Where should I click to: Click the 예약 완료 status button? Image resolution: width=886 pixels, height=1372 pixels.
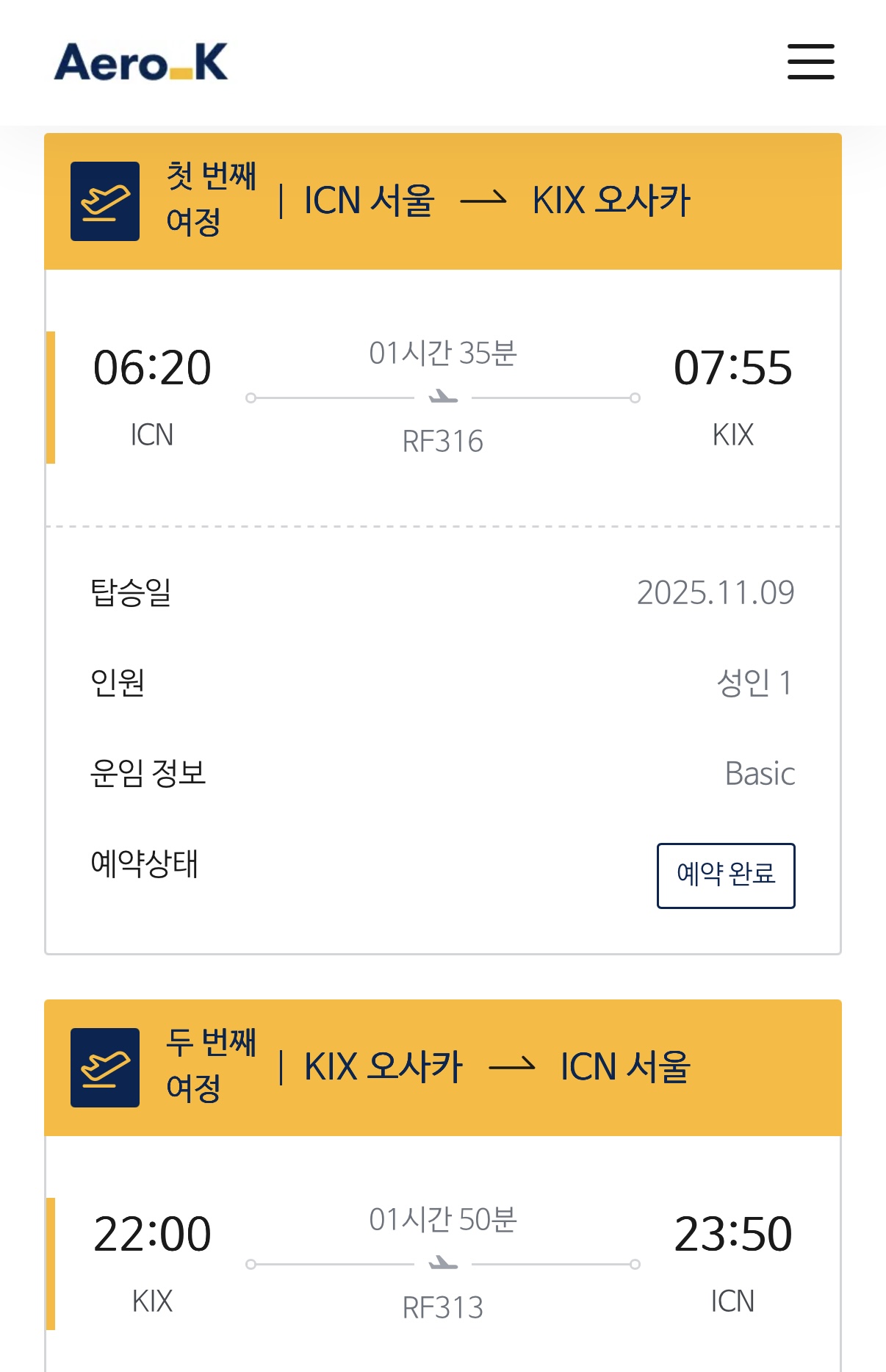(726, 876)
